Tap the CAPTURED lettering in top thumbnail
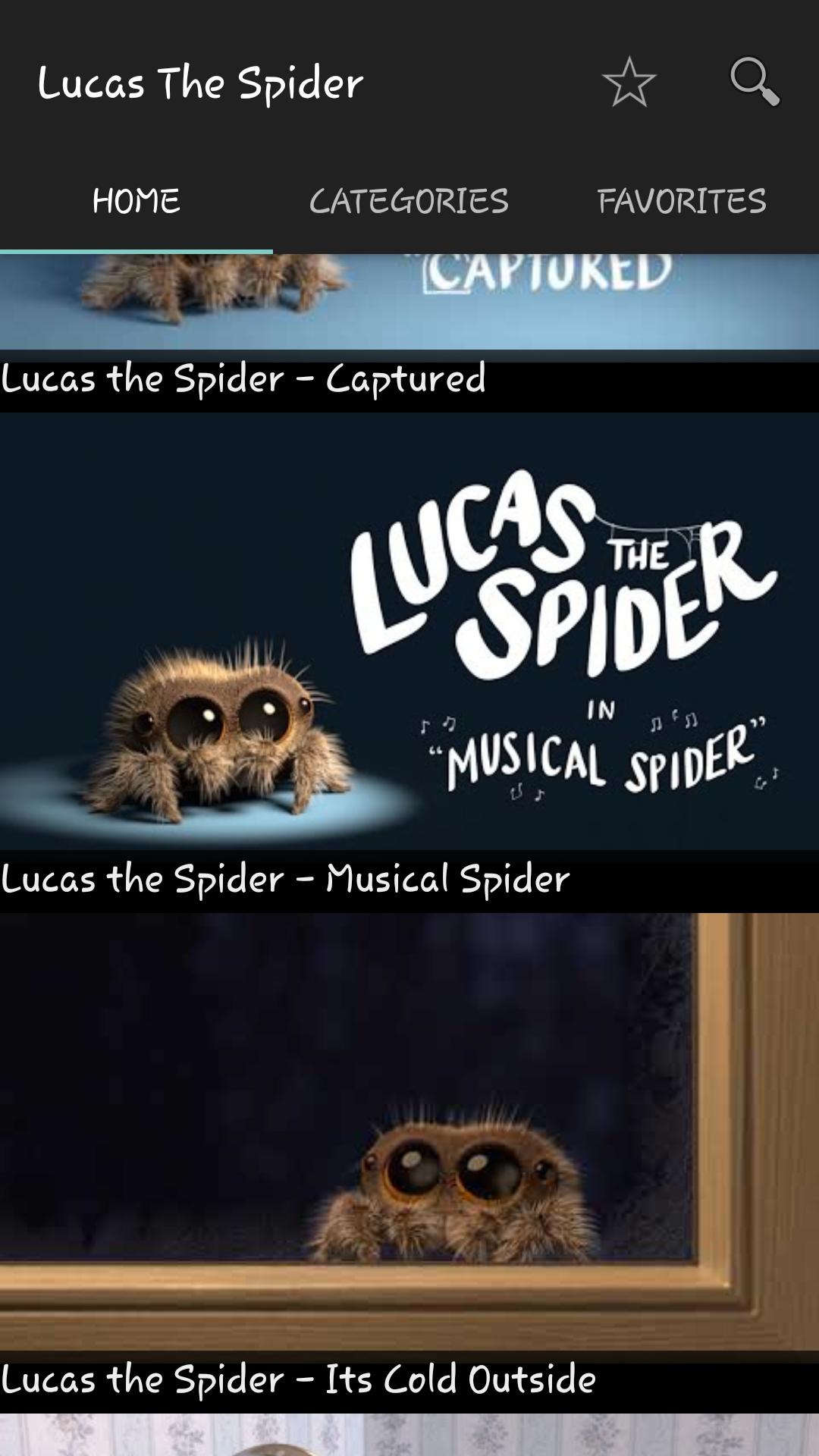 548,273
